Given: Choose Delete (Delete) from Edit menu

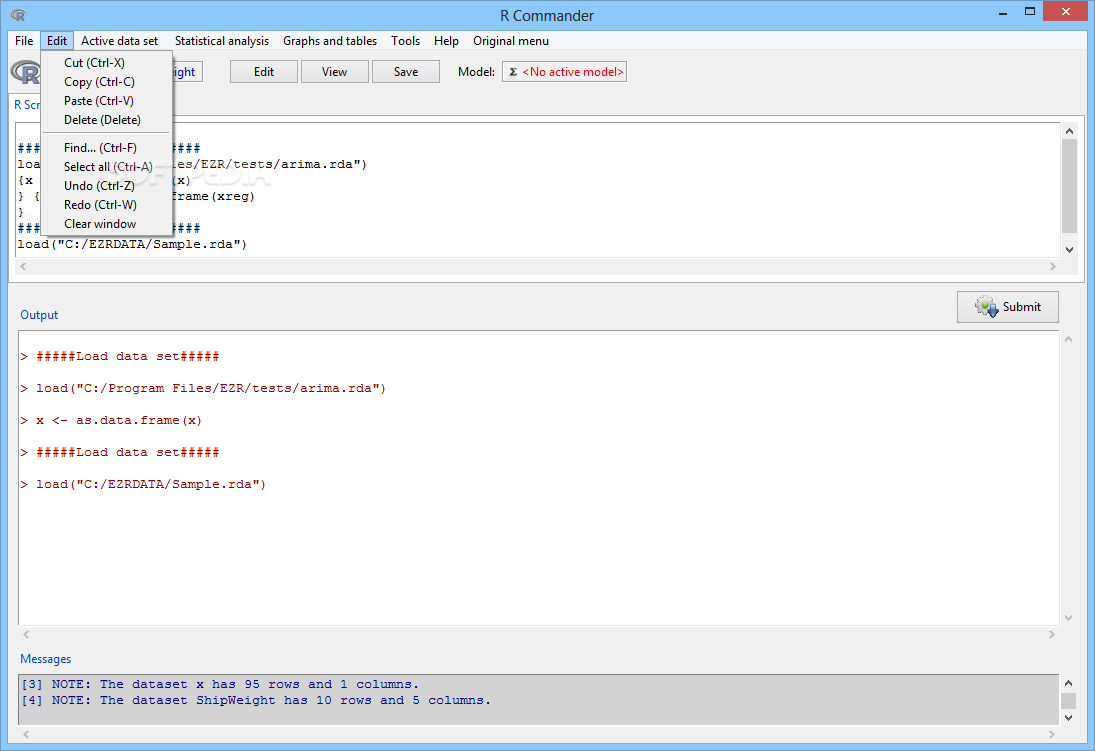Looking at the screenshot, I should point(106,119).
